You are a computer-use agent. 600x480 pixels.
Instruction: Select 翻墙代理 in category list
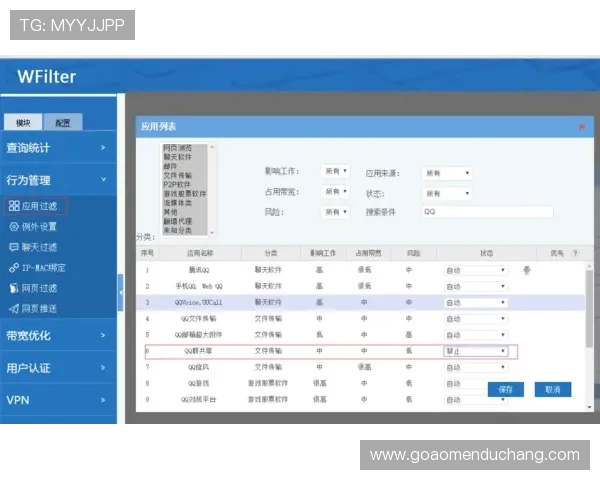[178, 221]
